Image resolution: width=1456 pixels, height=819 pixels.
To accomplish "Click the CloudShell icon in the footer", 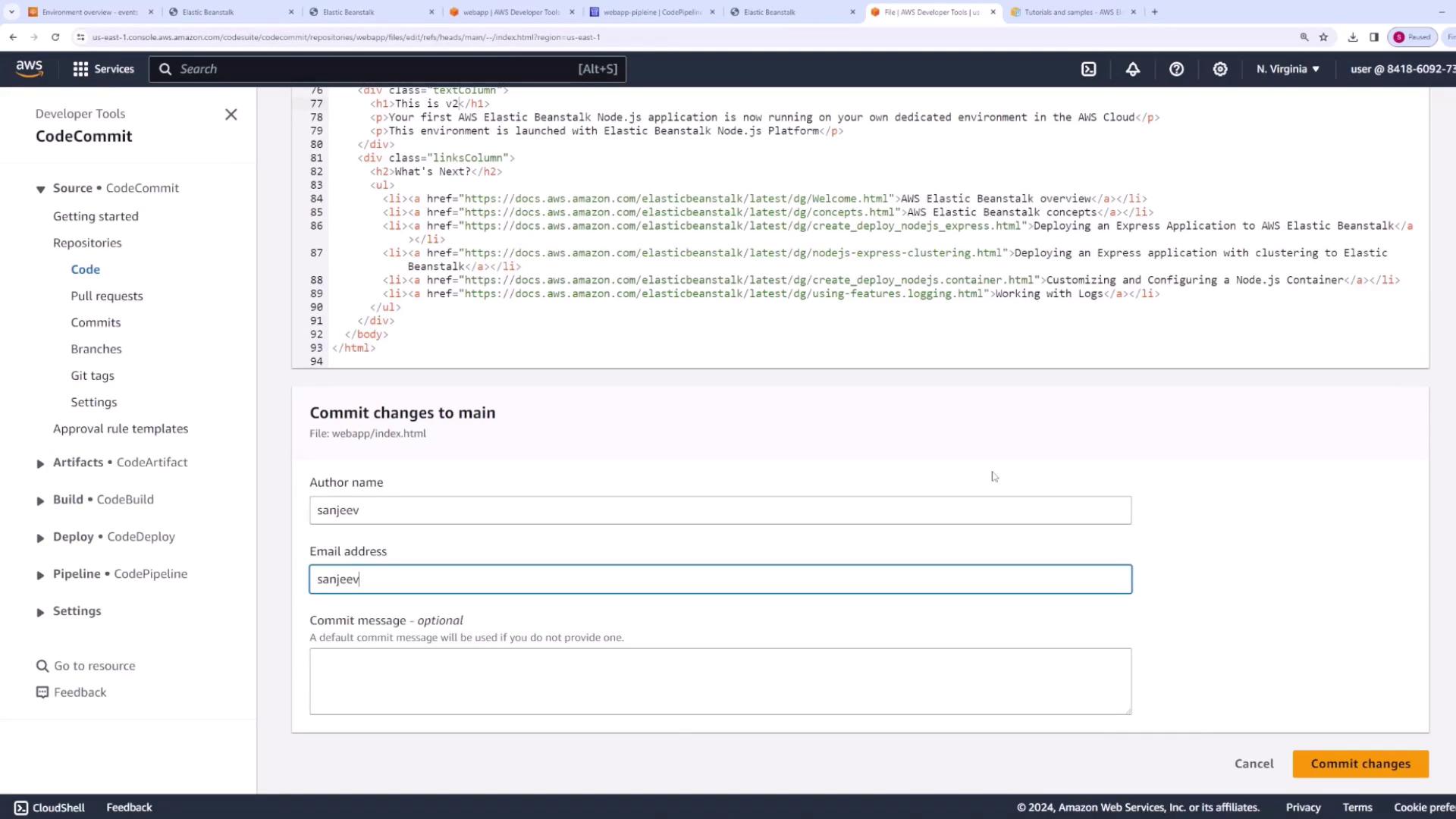I will [21, 808].
